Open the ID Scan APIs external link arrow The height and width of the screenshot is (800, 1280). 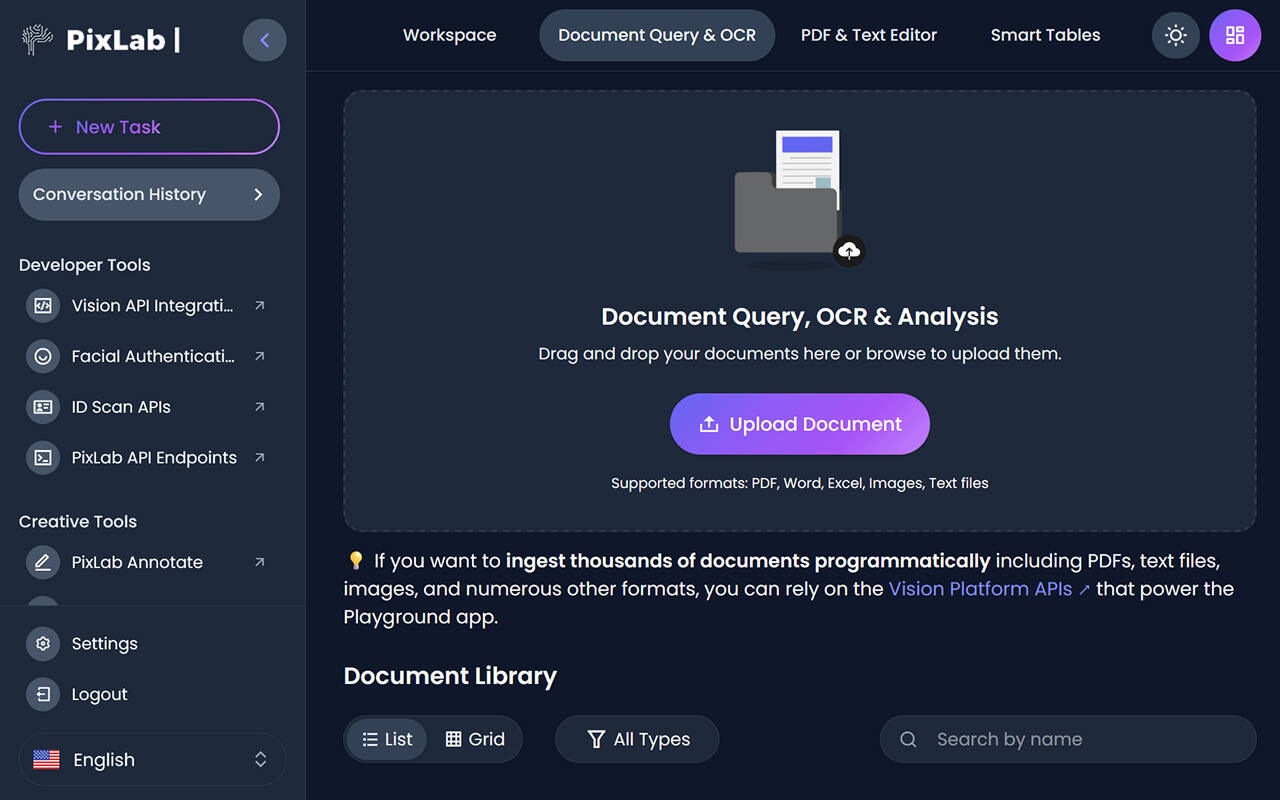click(x=260, y=407)
